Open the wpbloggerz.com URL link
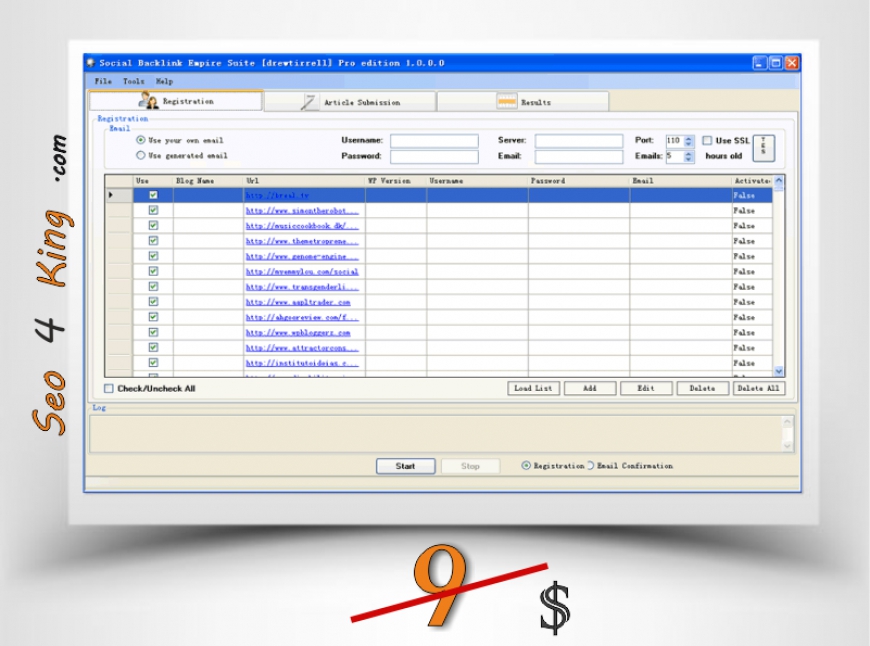 click(x=298, y=332)
